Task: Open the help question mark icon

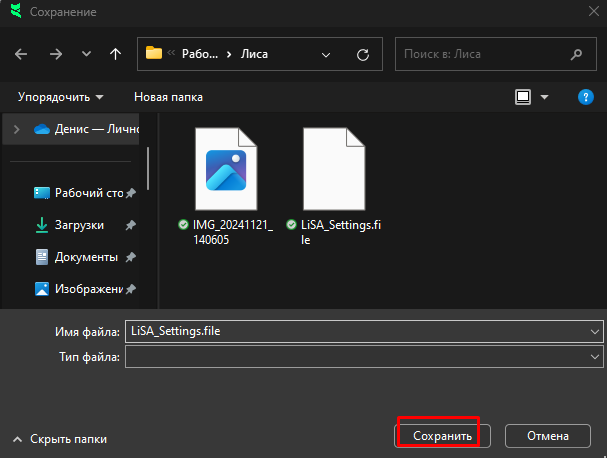Action: click(x=586, y=97)
